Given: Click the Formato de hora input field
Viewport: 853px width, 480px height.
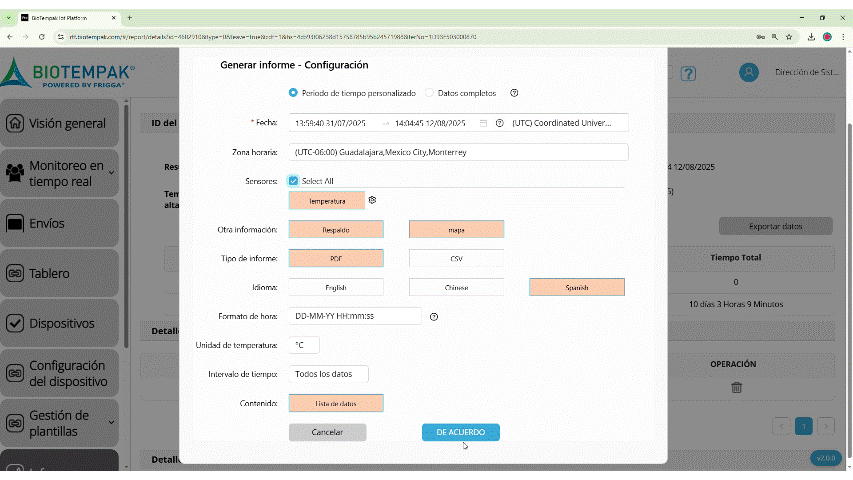Looking at the screenshot, I should pos(355,316).
